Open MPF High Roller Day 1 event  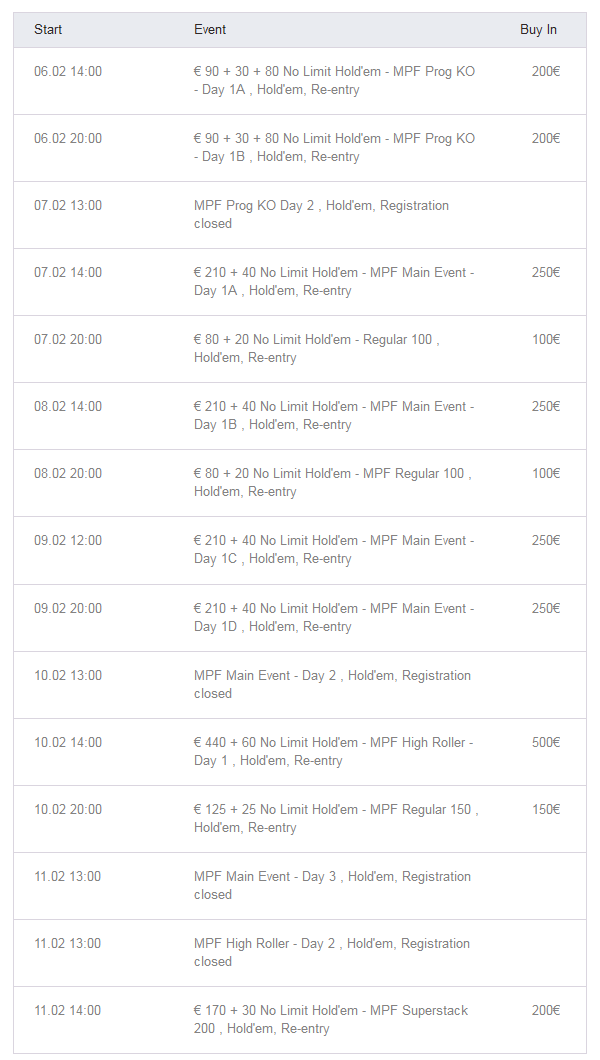coord(333,752)
